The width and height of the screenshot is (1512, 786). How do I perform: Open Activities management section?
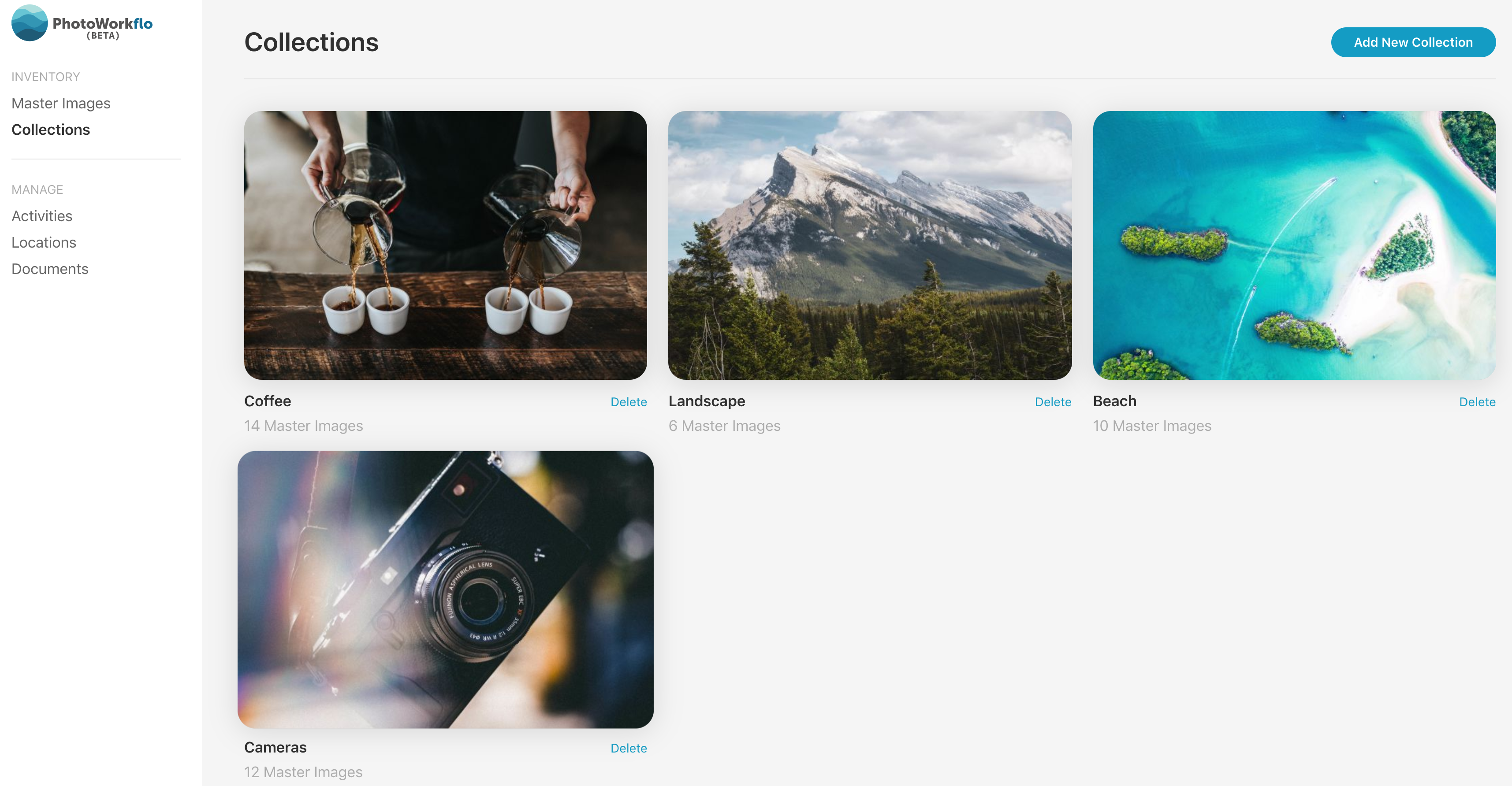[x=42, y=215]
